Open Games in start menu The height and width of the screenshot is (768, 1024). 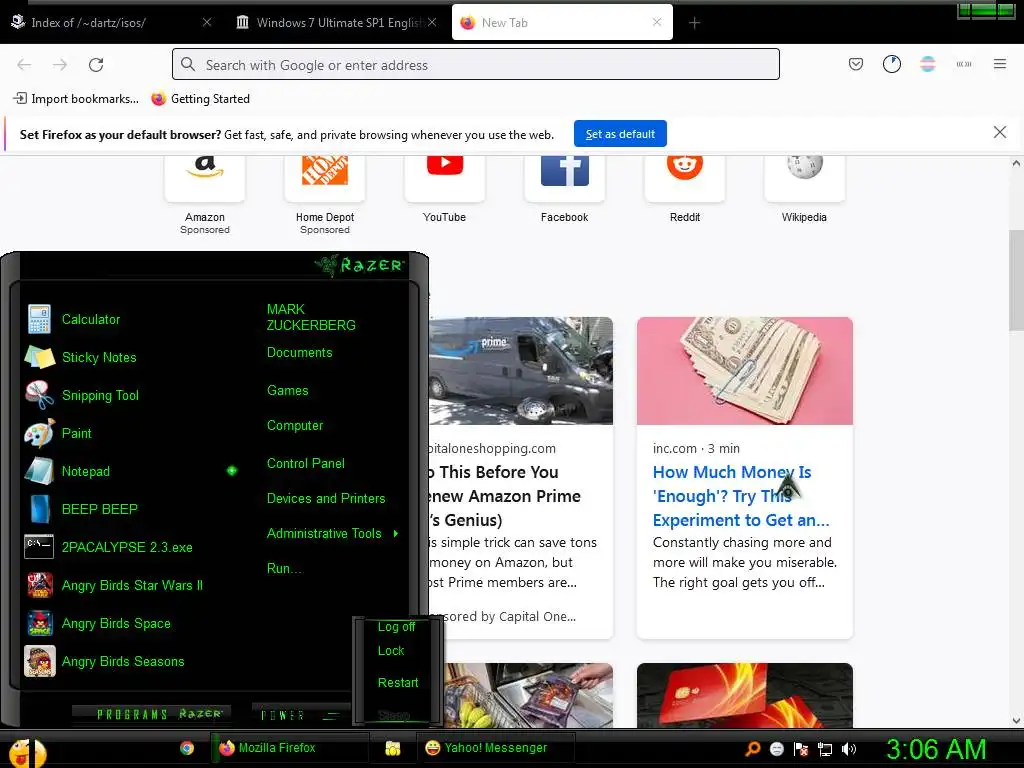pyautogui.click(x=287, y=391)
